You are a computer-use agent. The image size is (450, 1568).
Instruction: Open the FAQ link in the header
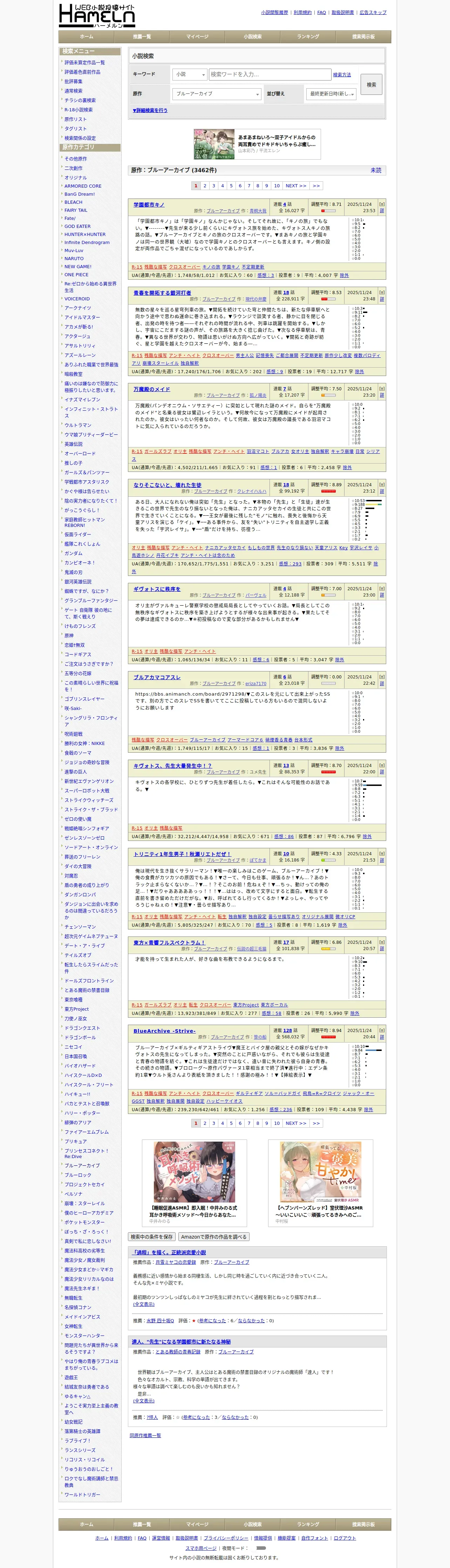click(x=321, y=12)
